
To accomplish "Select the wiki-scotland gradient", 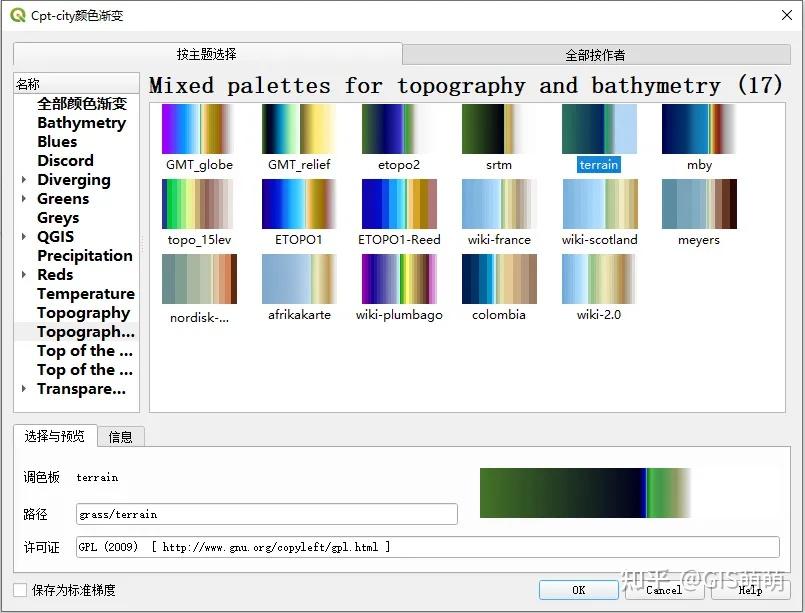I will [600, 204].
